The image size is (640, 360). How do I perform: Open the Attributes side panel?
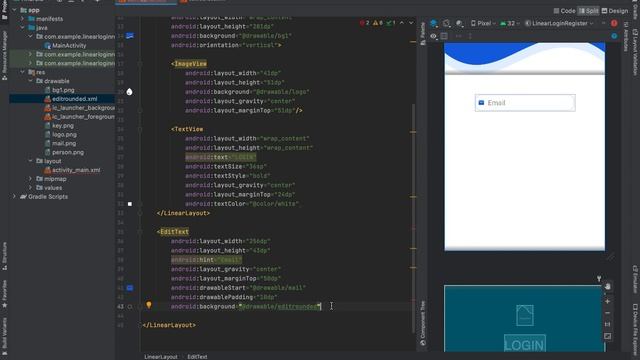pos(625,37)
